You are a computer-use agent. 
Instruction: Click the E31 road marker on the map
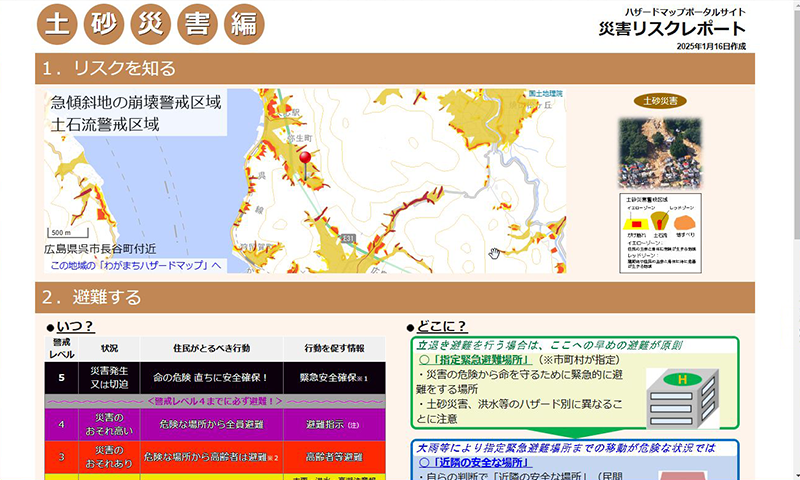click(347, 239)
